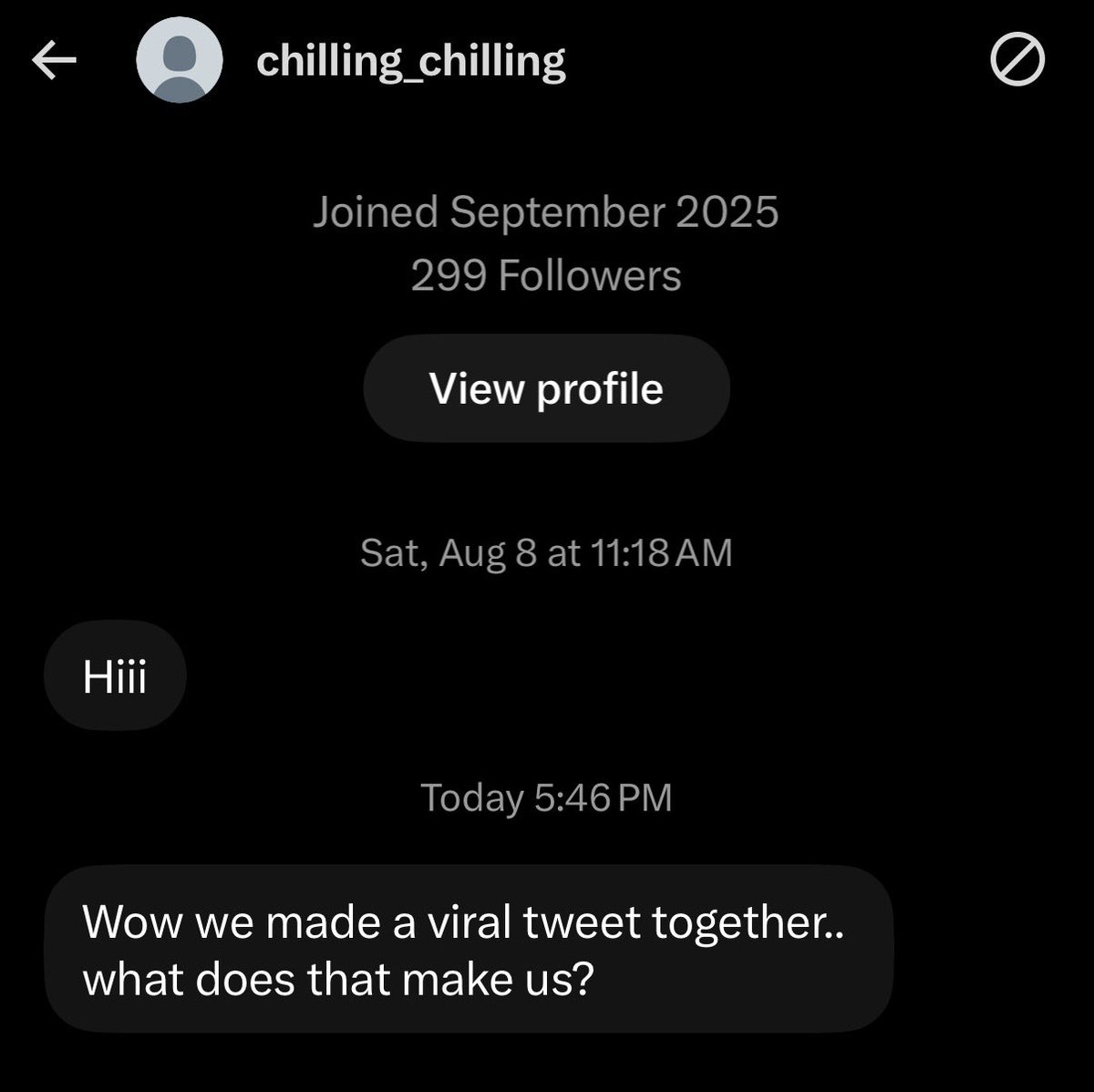Click the Joined September 2025 text
1094x1092 pixels.
pyautogui.click(x=546, y=211)
